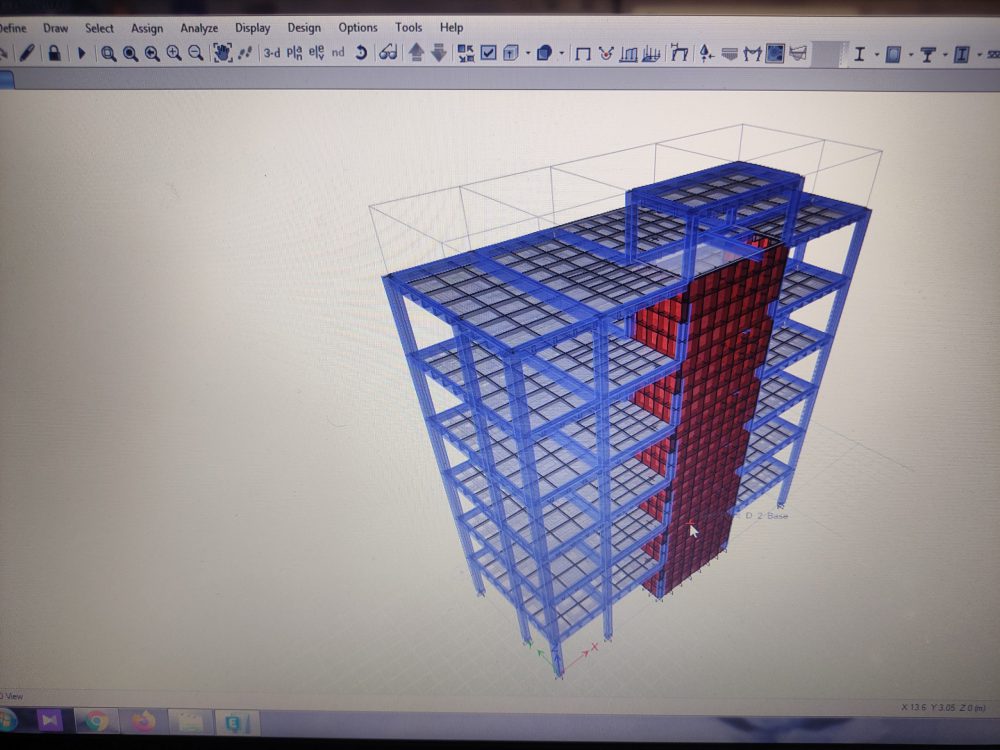Move up in list arrow
The width and height of the screenshot is (1000, 750).
click(x=417, y=54)
